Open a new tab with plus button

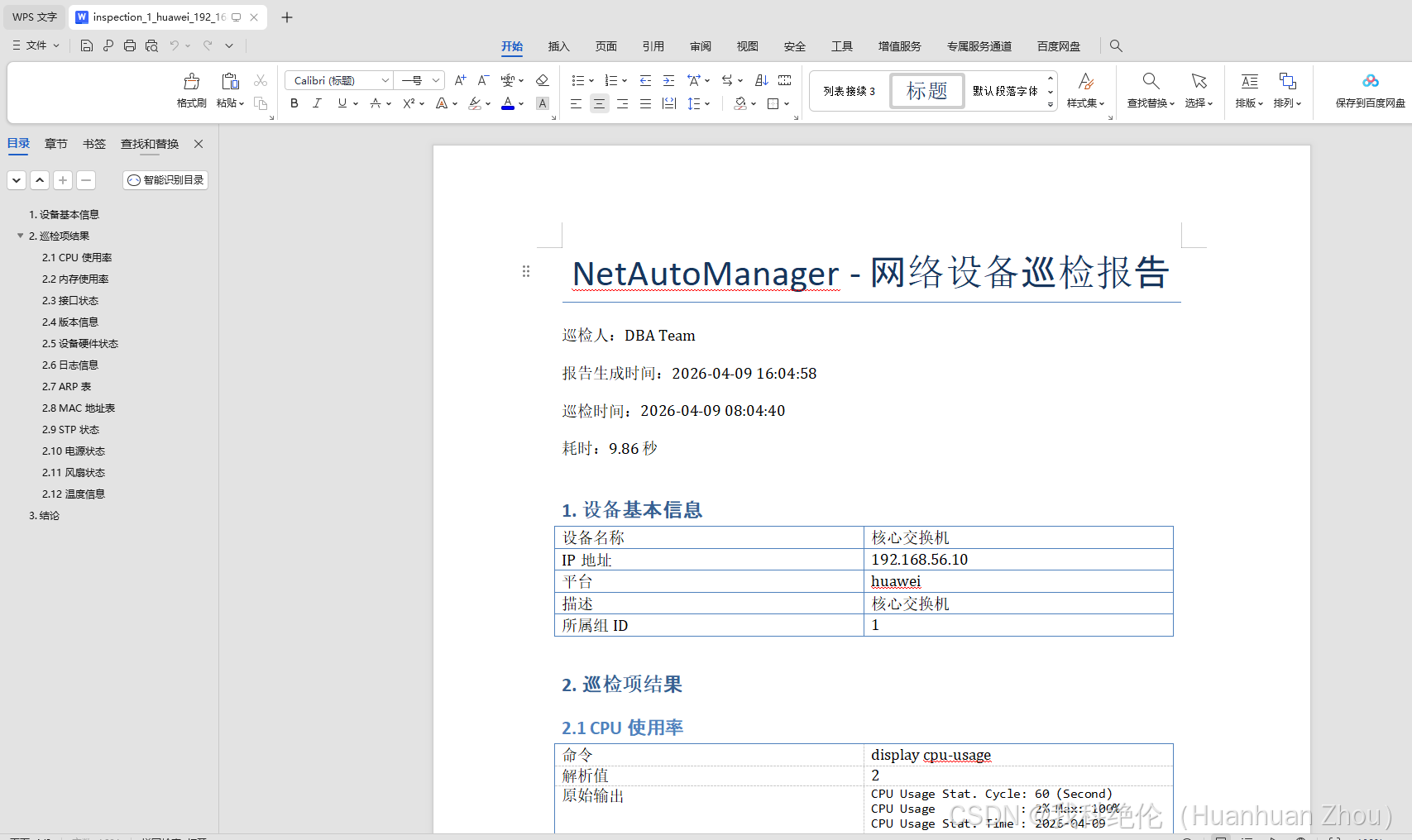pyautogui.click(x=287, y=17)
